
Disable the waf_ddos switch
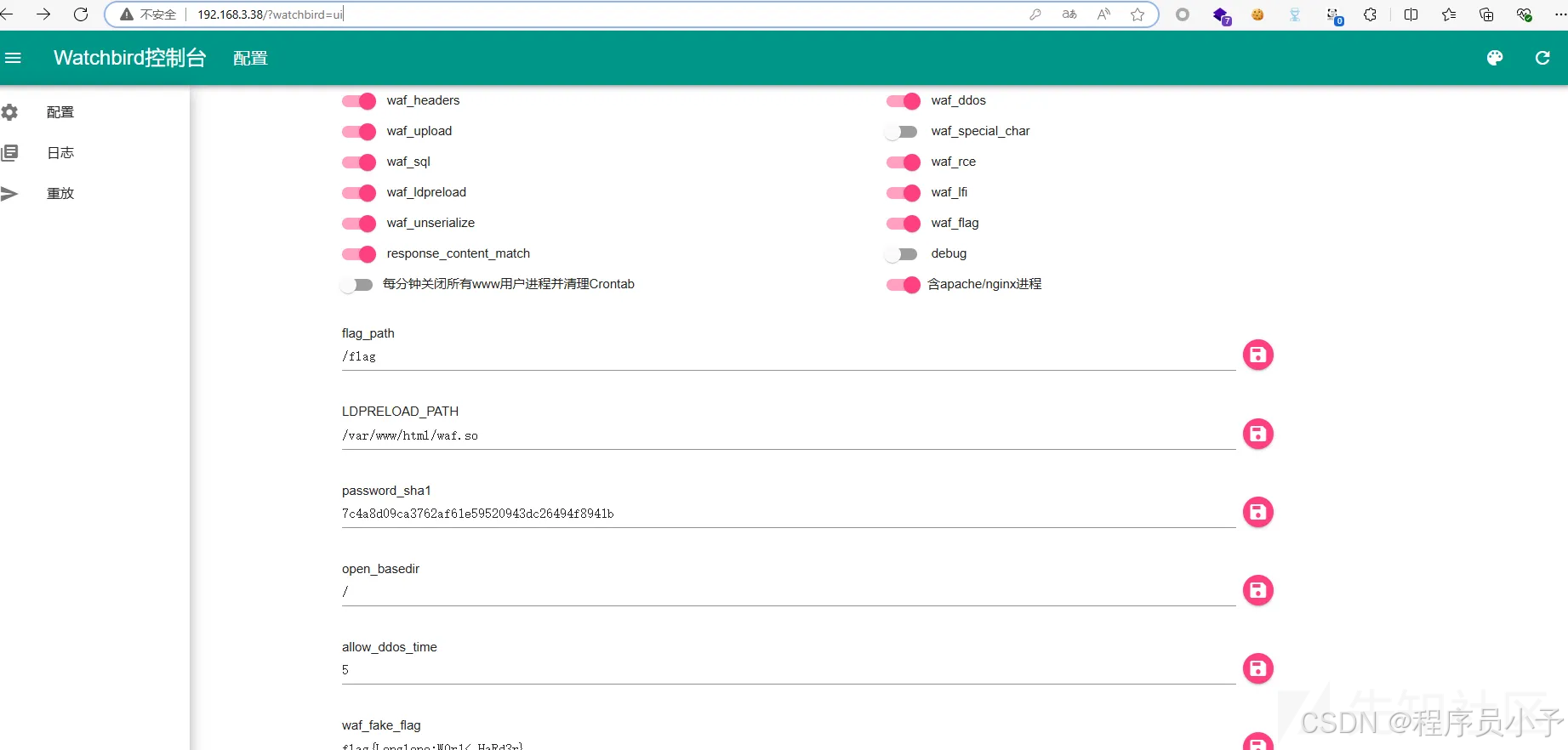pyautogui.click(x=903, y=101)
